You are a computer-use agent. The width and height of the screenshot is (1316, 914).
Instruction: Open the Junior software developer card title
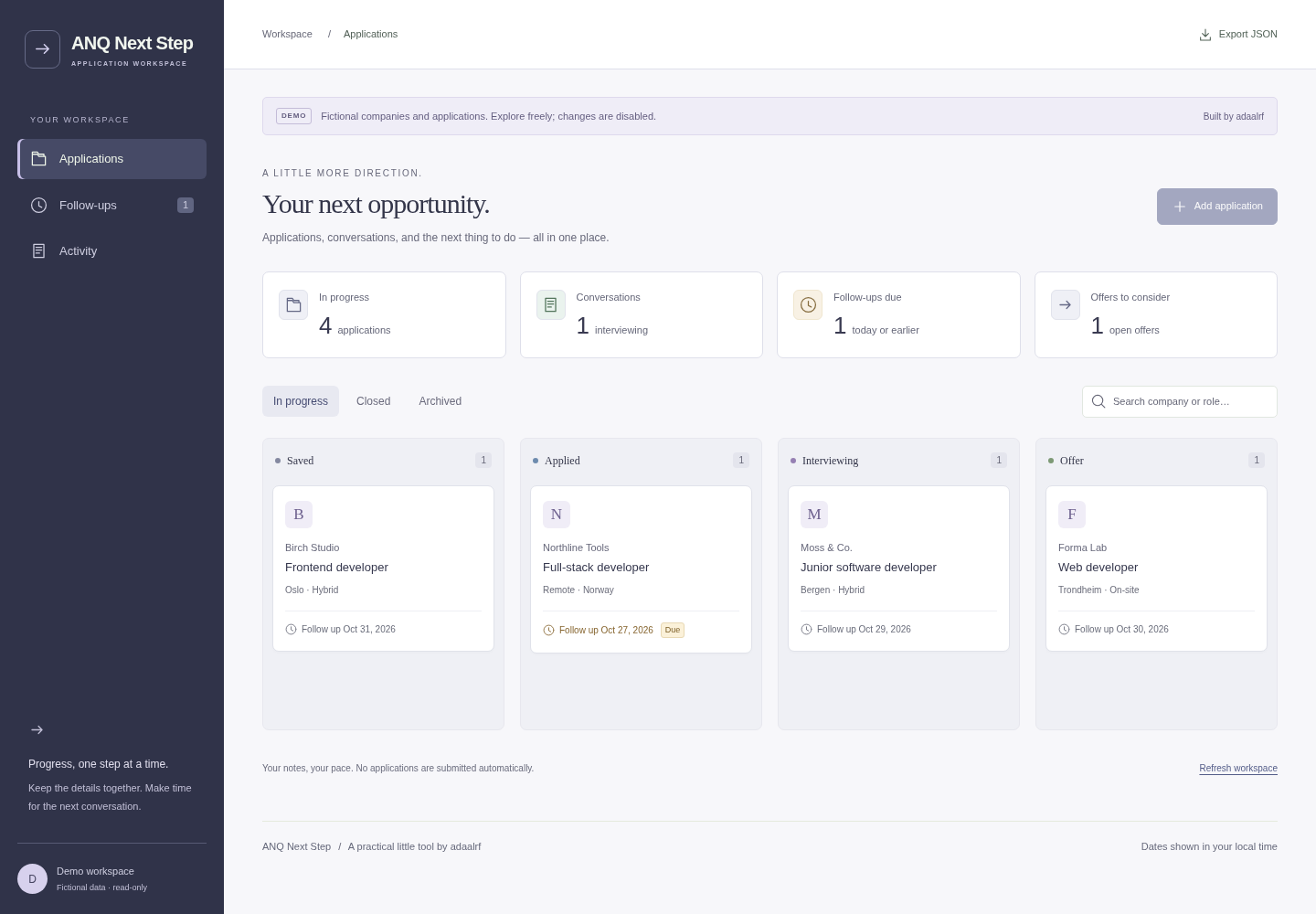click(x=868, y=568)
